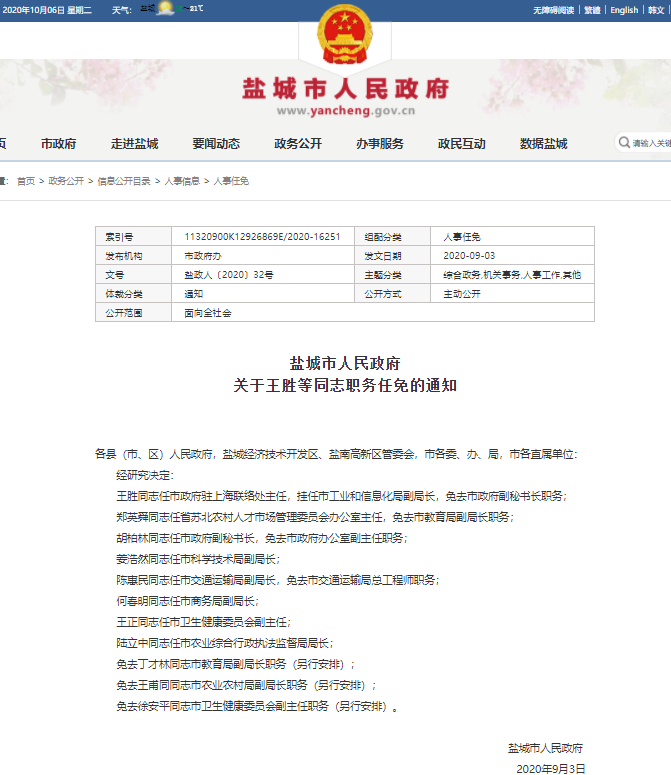
Task: Click www.yancheng.gov.cn URL text in banner
Action: (x=346, y=111)
